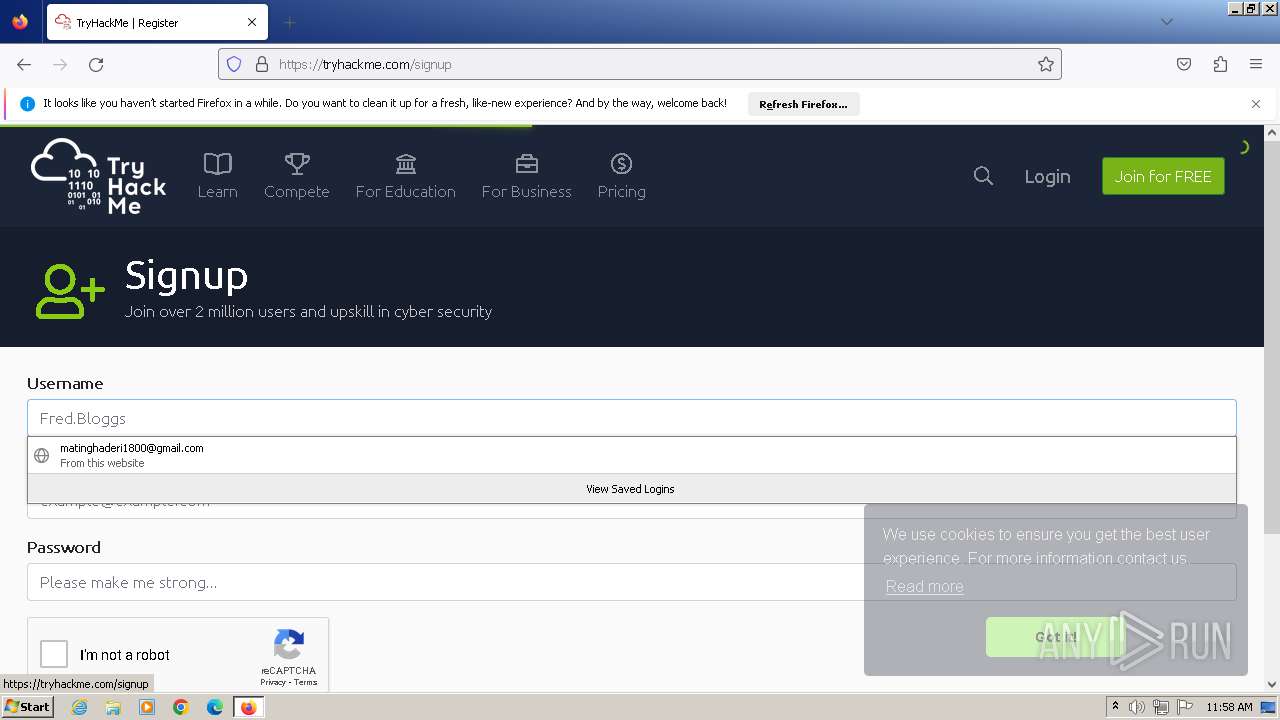List all tabs dropdown arrow
Image resolution: width=1280 pixels, height=720 pixels.
point(1166,22)
